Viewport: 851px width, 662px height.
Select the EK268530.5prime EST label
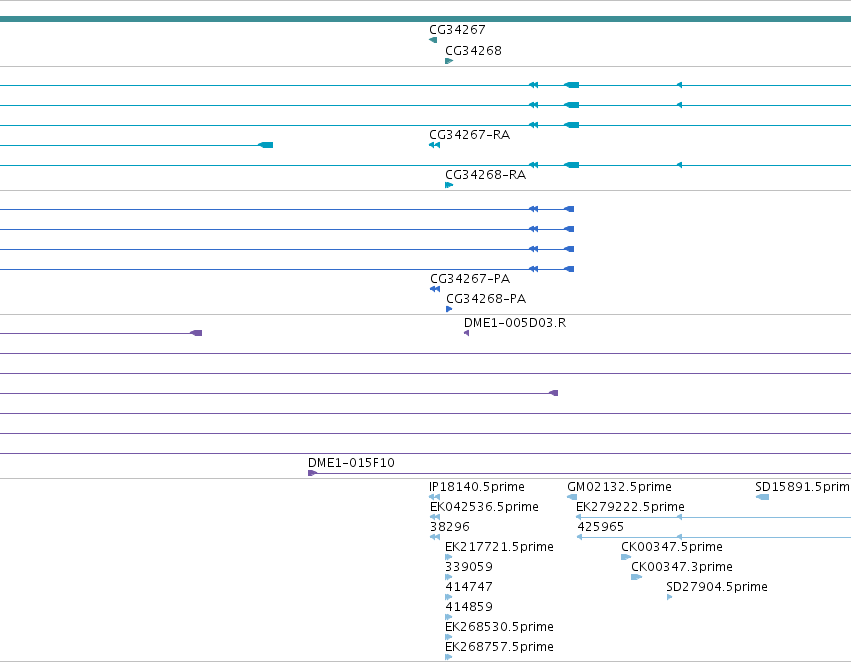coord(499,627)
